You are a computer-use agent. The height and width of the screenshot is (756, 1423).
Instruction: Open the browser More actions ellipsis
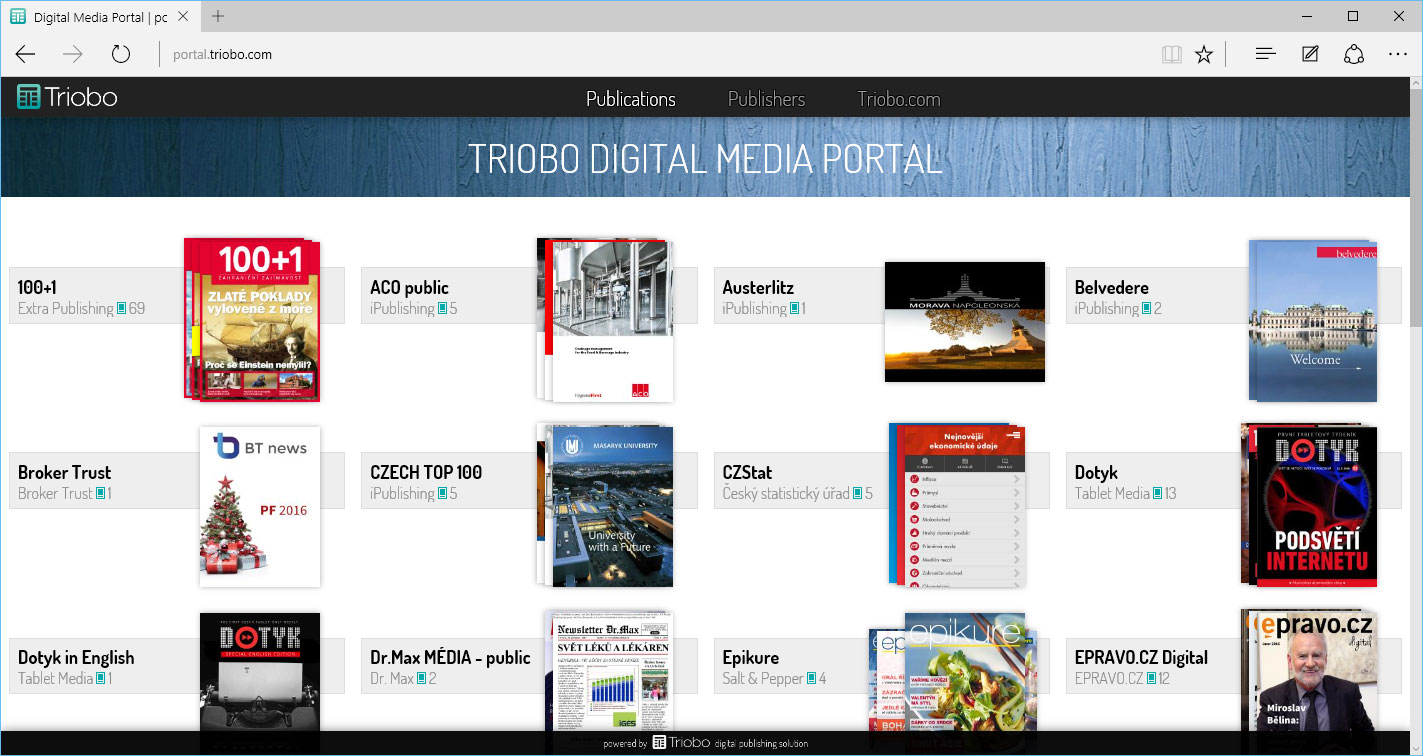1397,54
